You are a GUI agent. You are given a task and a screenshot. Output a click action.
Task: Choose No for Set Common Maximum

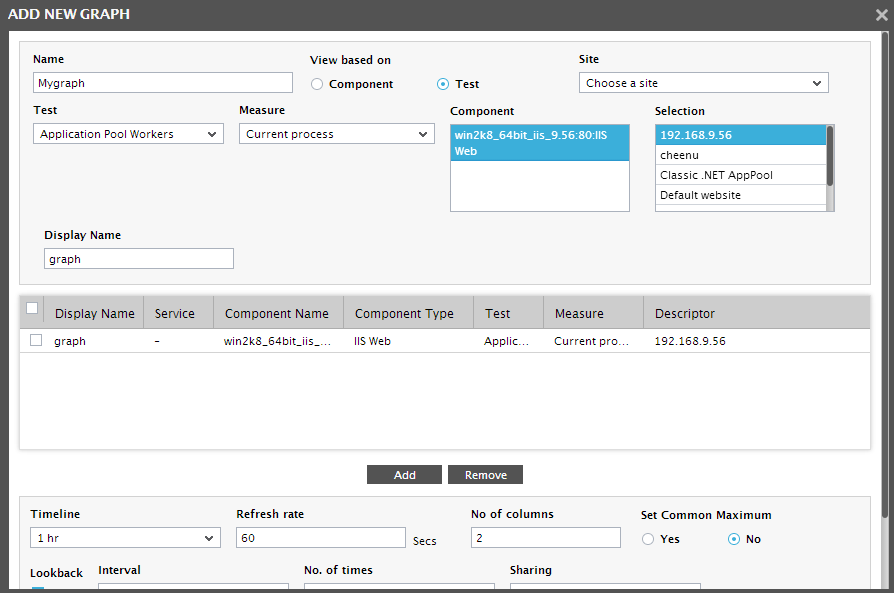click(x=734, y=539)
